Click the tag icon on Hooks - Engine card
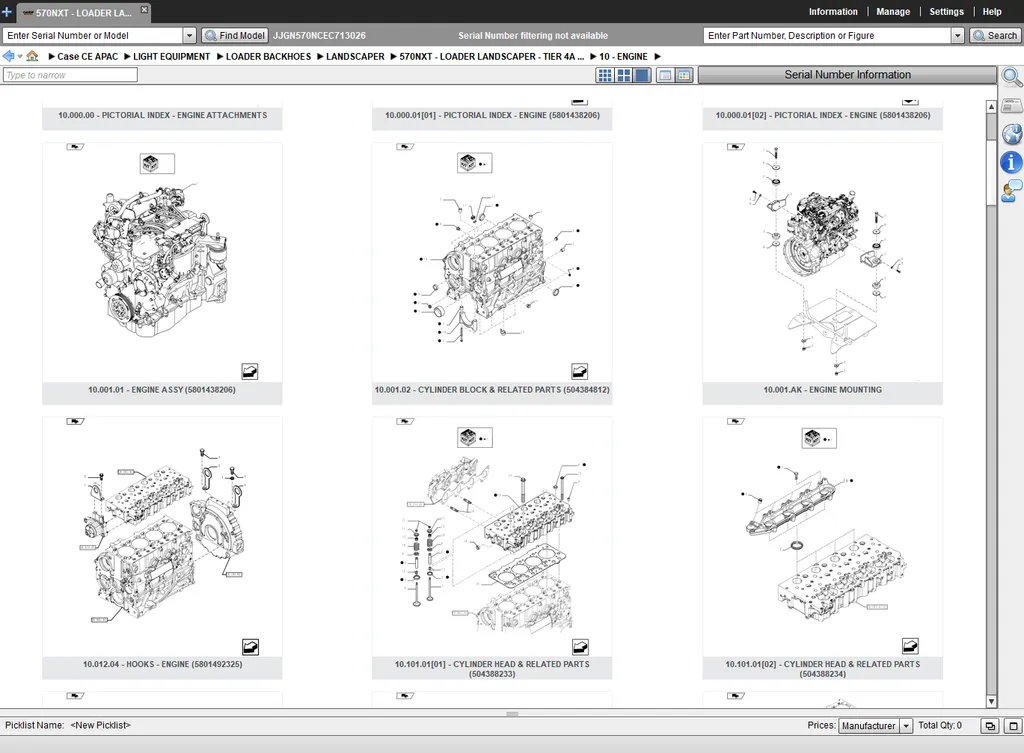 click(75, 421)
